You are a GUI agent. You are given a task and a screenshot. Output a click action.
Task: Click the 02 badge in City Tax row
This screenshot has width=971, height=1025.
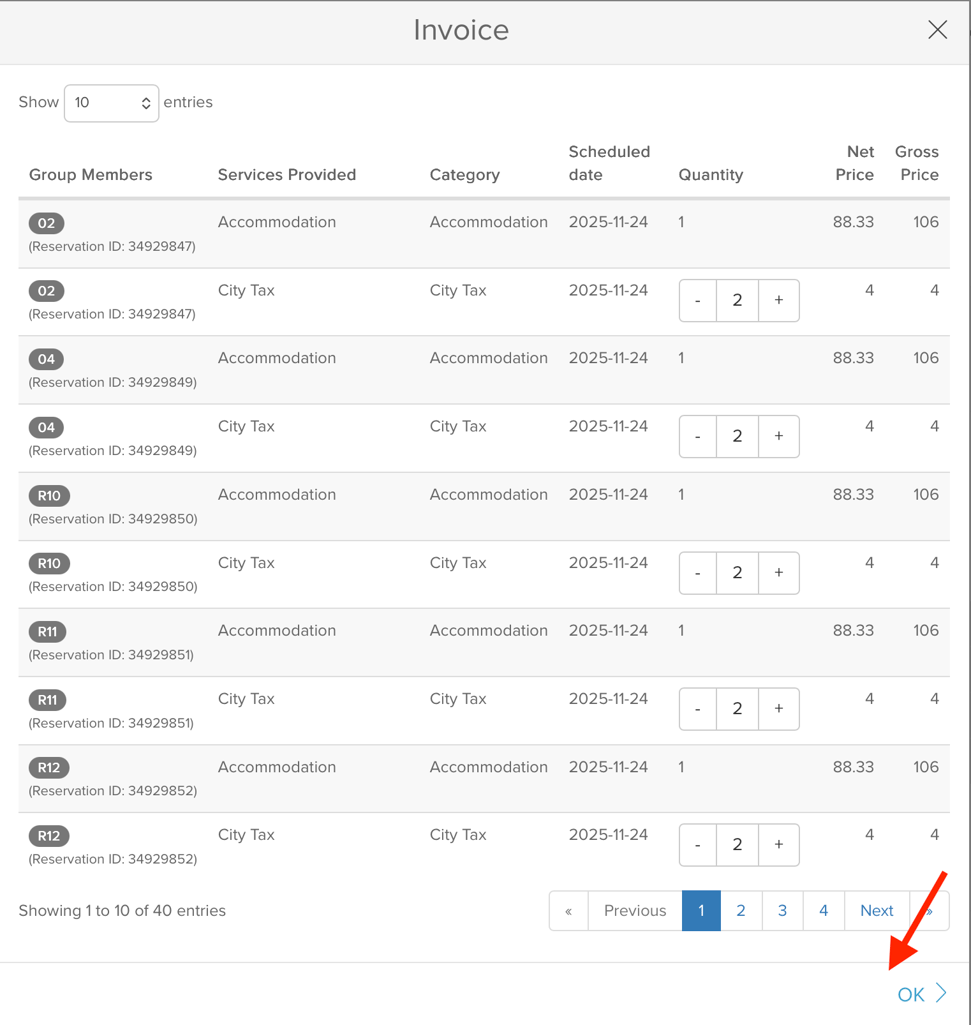(46, 291)
